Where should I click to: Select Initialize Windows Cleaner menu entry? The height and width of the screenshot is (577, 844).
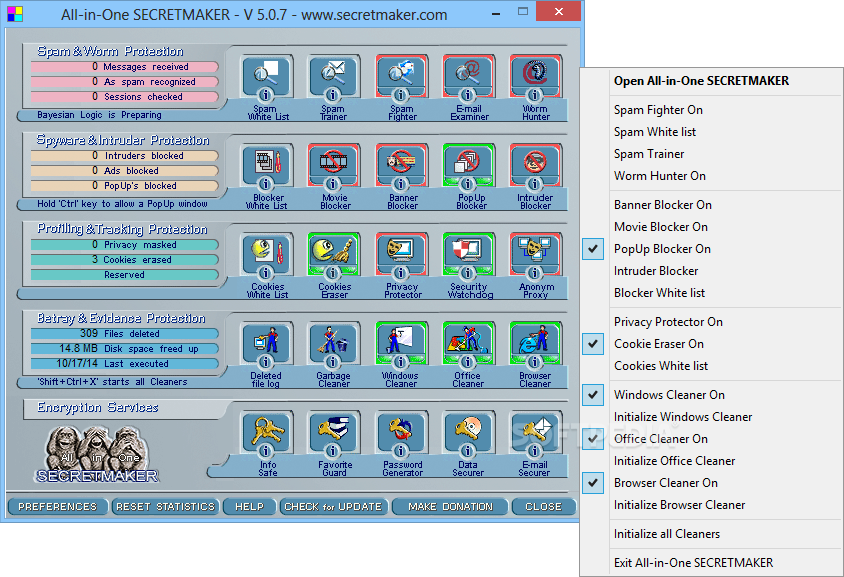pyautogui.click(x=711, y=417)
